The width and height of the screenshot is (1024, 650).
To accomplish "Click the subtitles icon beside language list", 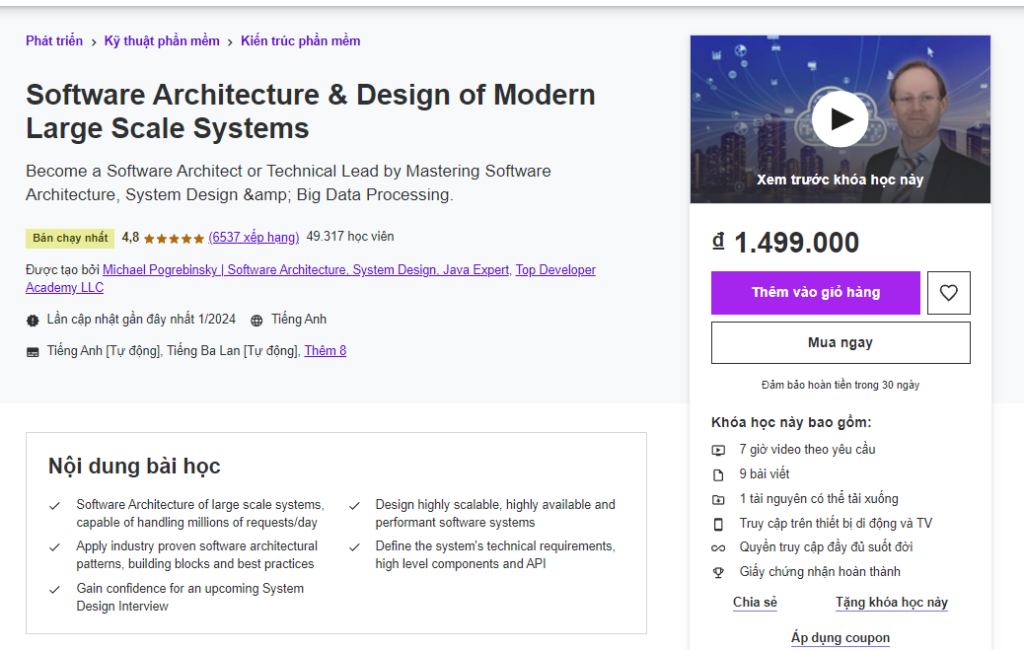I will pyautogui.click(x=33, y=351).
